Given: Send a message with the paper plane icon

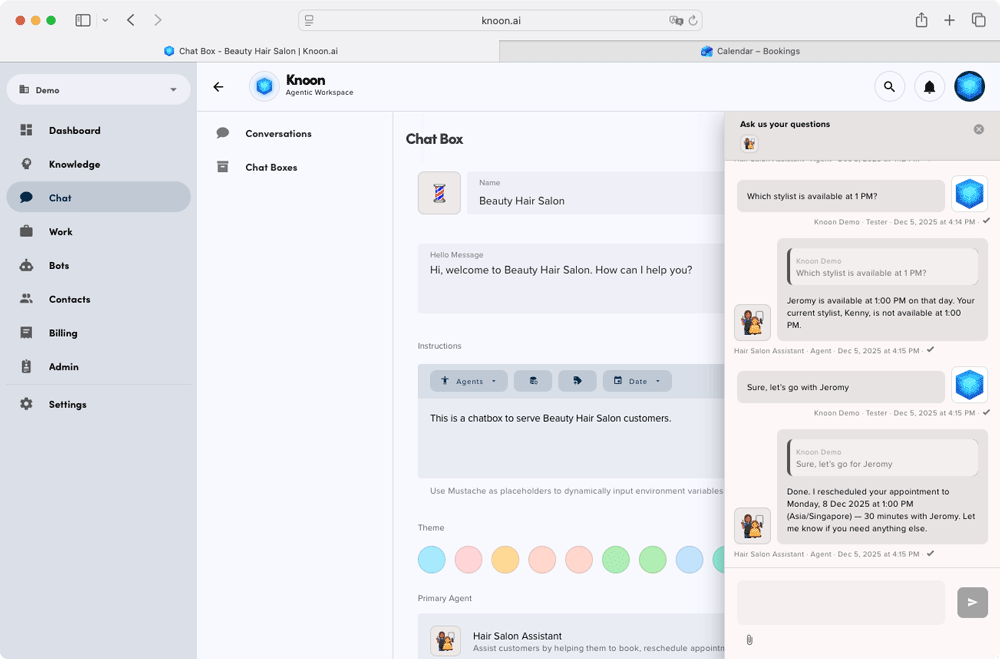Looking at the screenshot, I should [971, 602].
